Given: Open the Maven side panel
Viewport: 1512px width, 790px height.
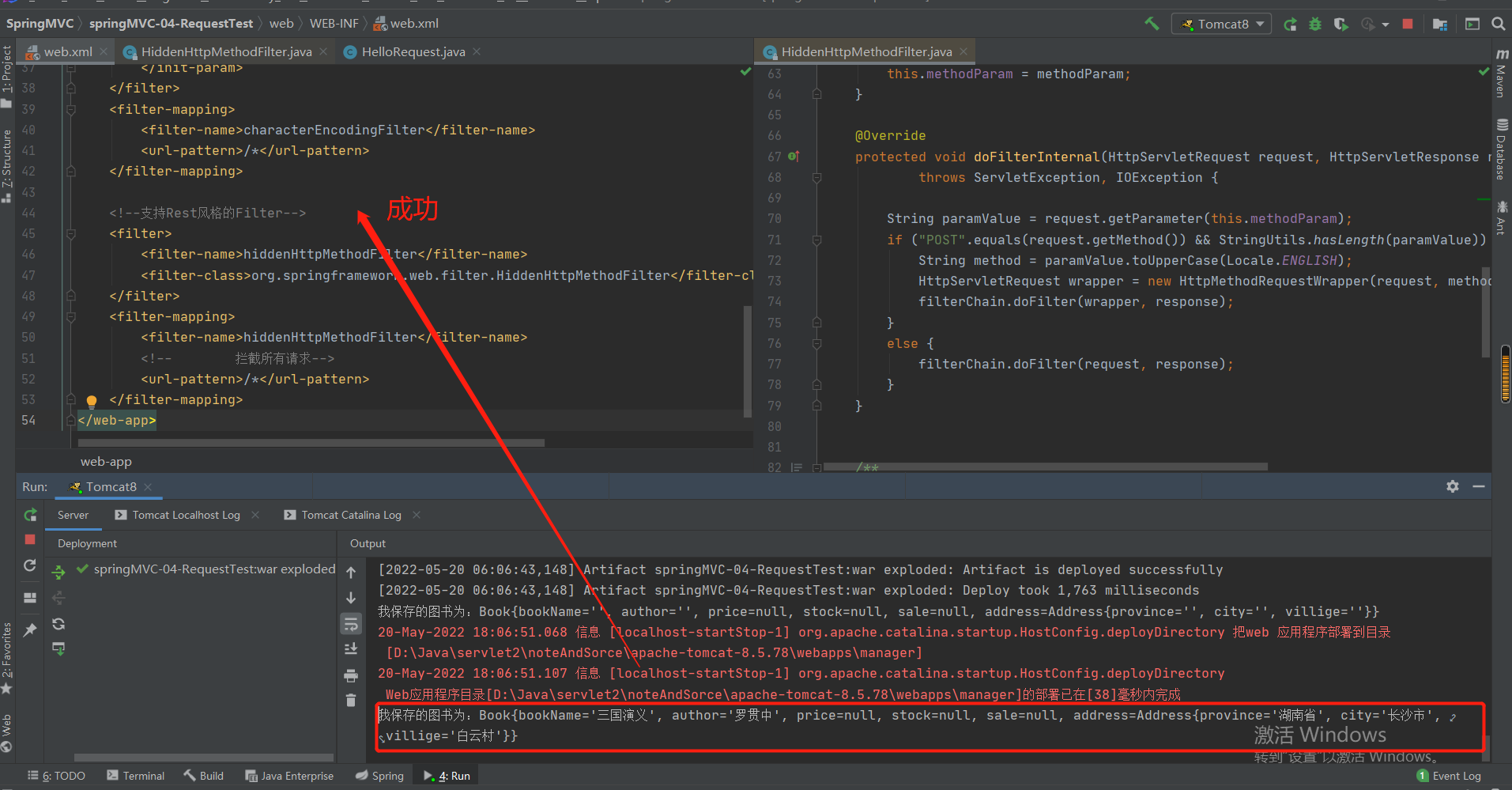Looking at the screenshot, I should click(x=1501, y=74).
